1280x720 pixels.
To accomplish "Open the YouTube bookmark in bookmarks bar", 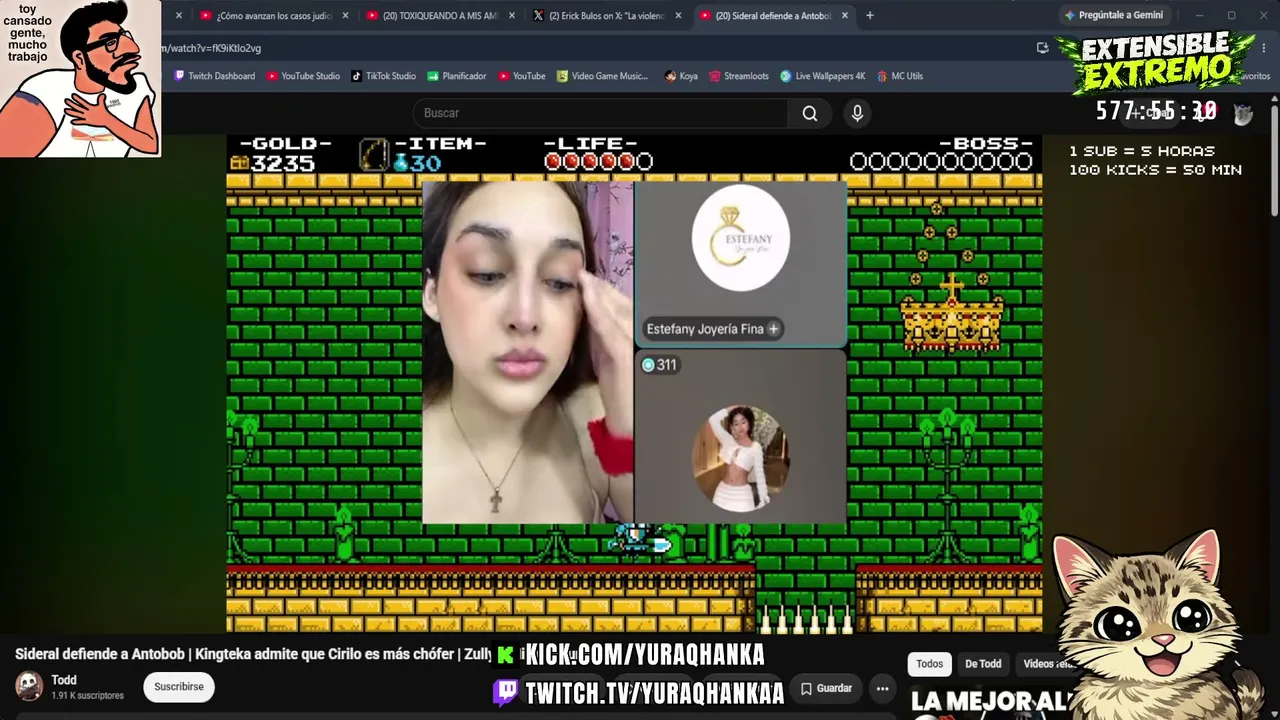I will (522, 76).
